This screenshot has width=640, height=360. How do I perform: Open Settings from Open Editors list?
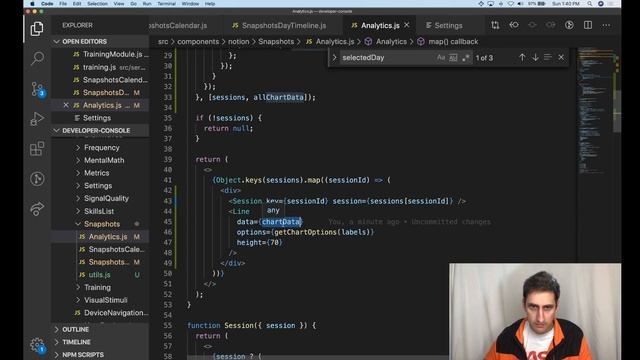click(x=97, y=118)
